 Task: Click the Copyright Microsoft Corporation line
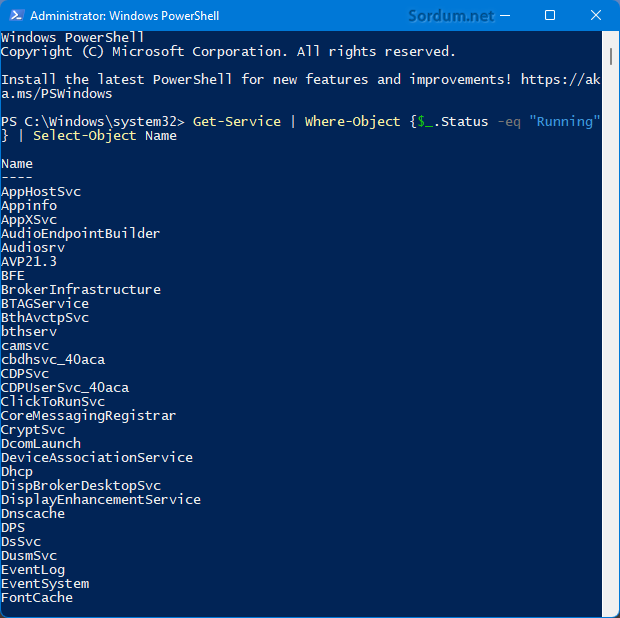228,52
